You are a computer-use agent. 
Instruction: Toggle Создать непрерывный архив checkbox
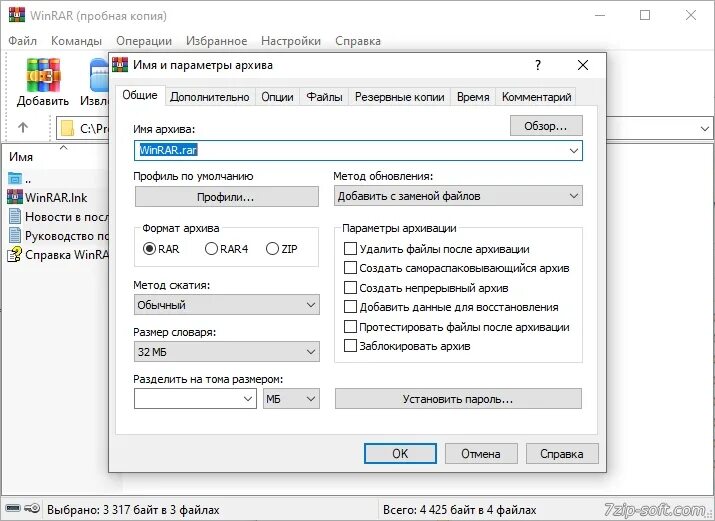tap(350, 288)
